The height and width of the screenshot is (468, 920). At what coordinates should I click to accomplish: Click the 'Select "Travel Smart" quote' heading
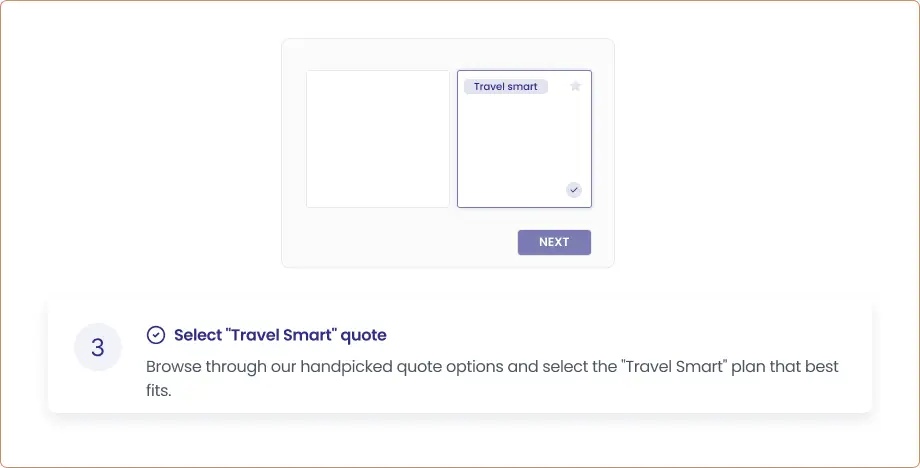click(280, 335)
